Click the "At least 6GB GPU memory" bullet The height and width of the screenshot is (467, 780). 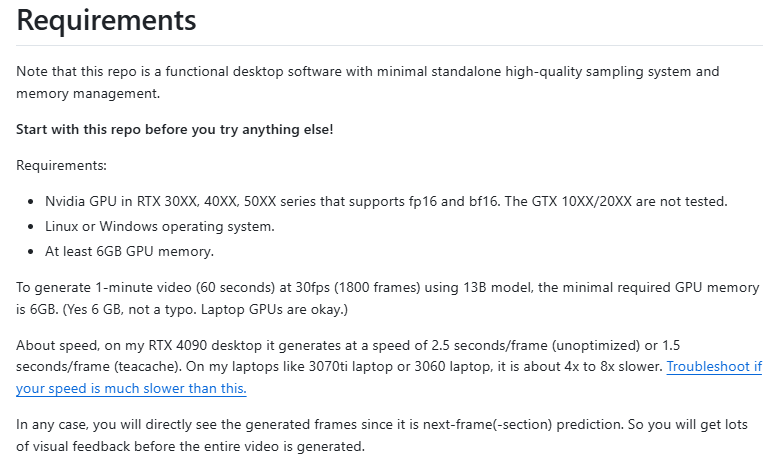129,251
